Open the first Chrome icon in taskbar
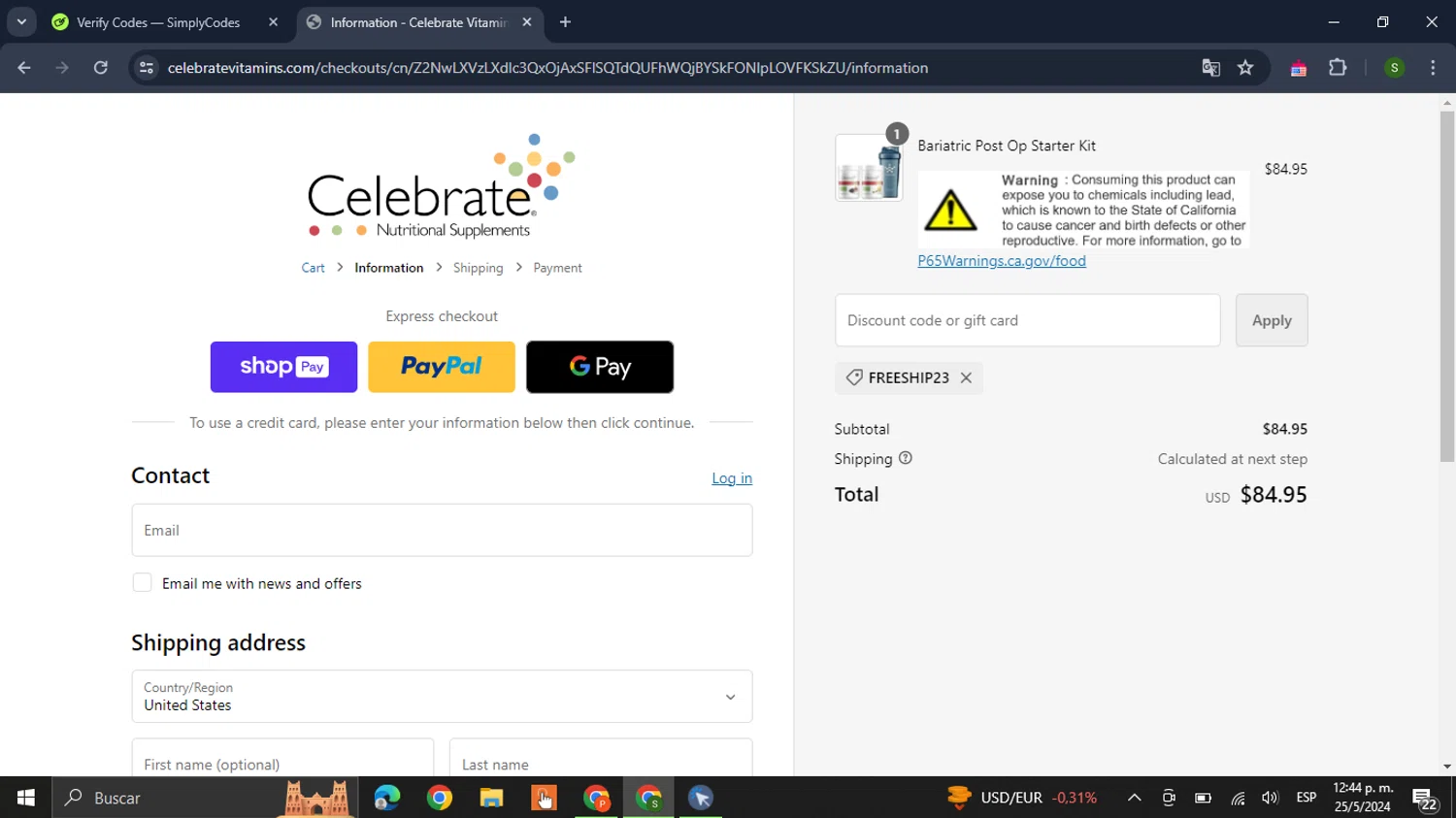 coord(440,798)
